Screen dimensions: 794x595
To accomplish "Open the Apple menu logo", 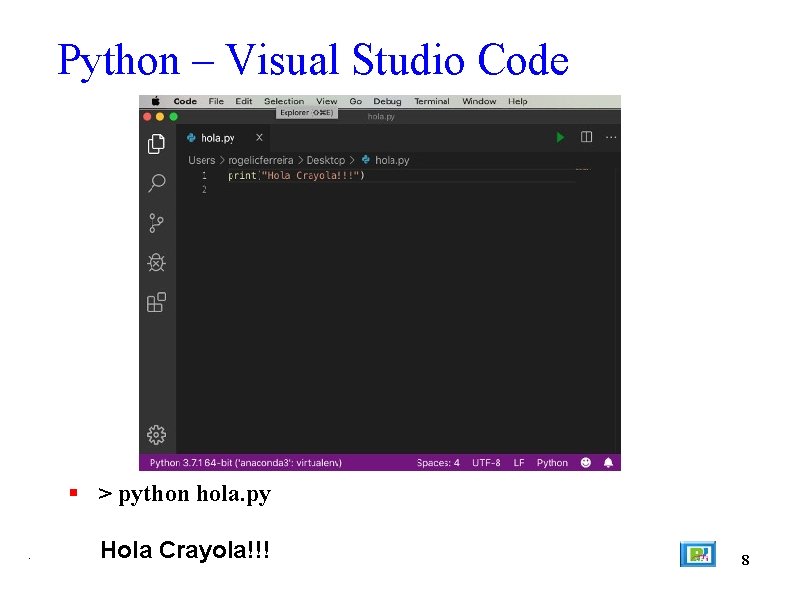I will [155, 101].
